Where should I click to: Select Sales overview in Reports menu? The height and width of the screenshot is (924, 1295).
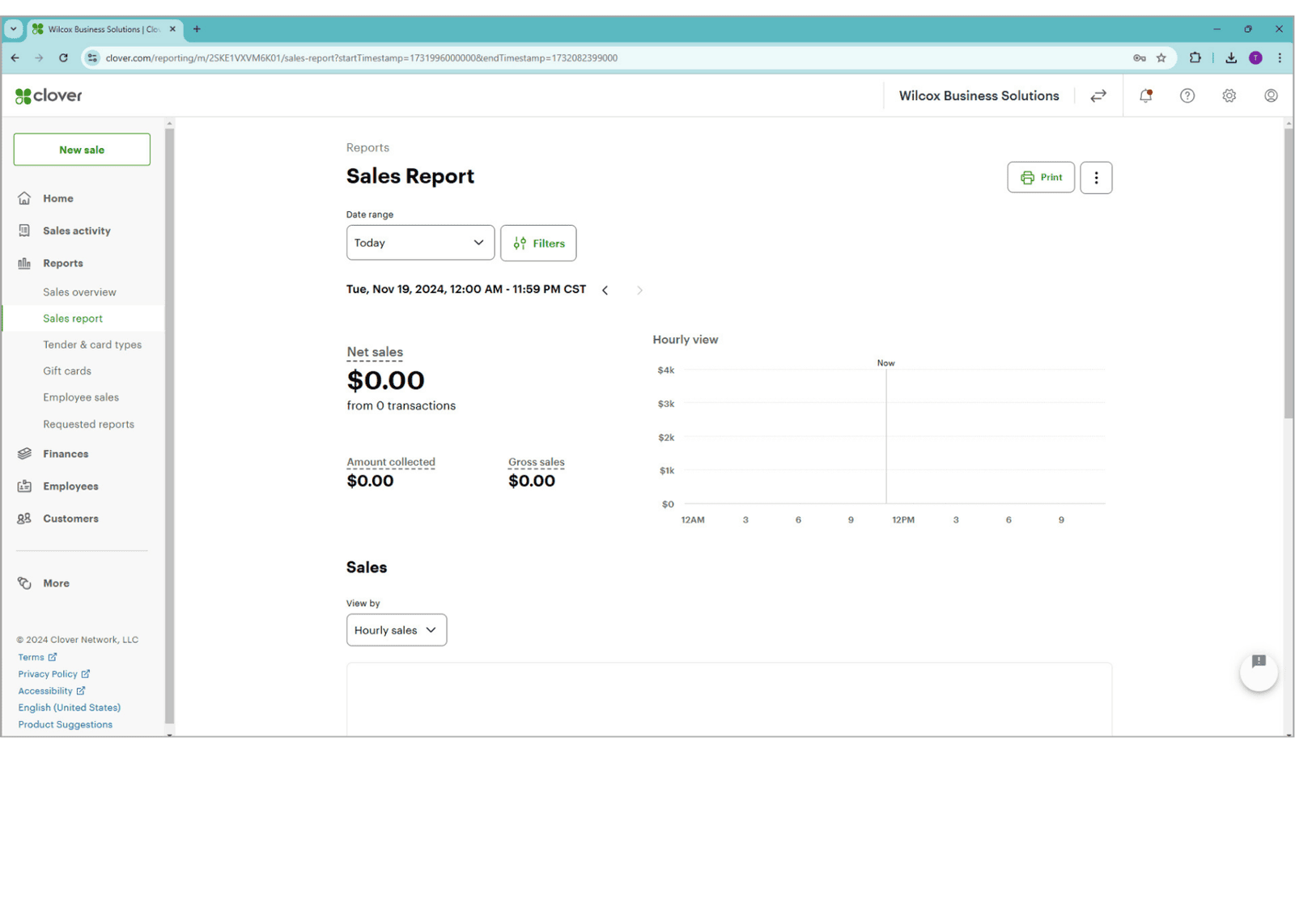pyautogui.click(x=79, y=292)
